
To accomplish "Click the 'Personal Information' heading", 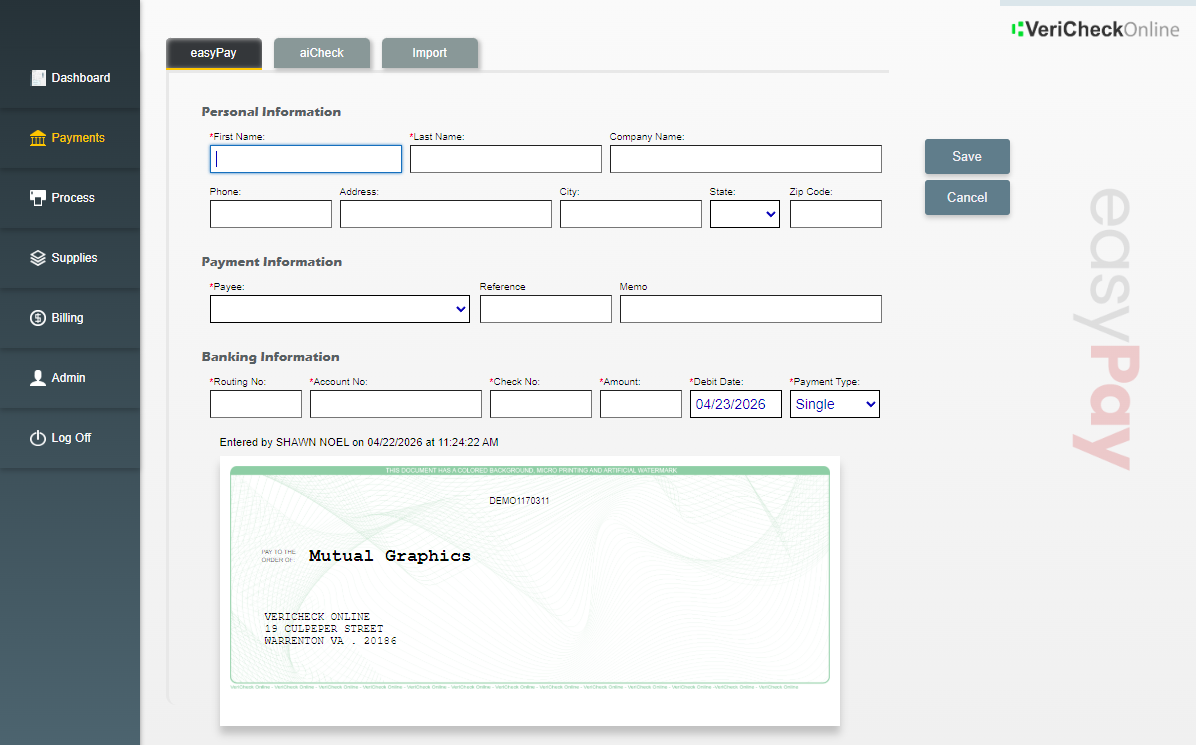I will click(x=271, y=112).
